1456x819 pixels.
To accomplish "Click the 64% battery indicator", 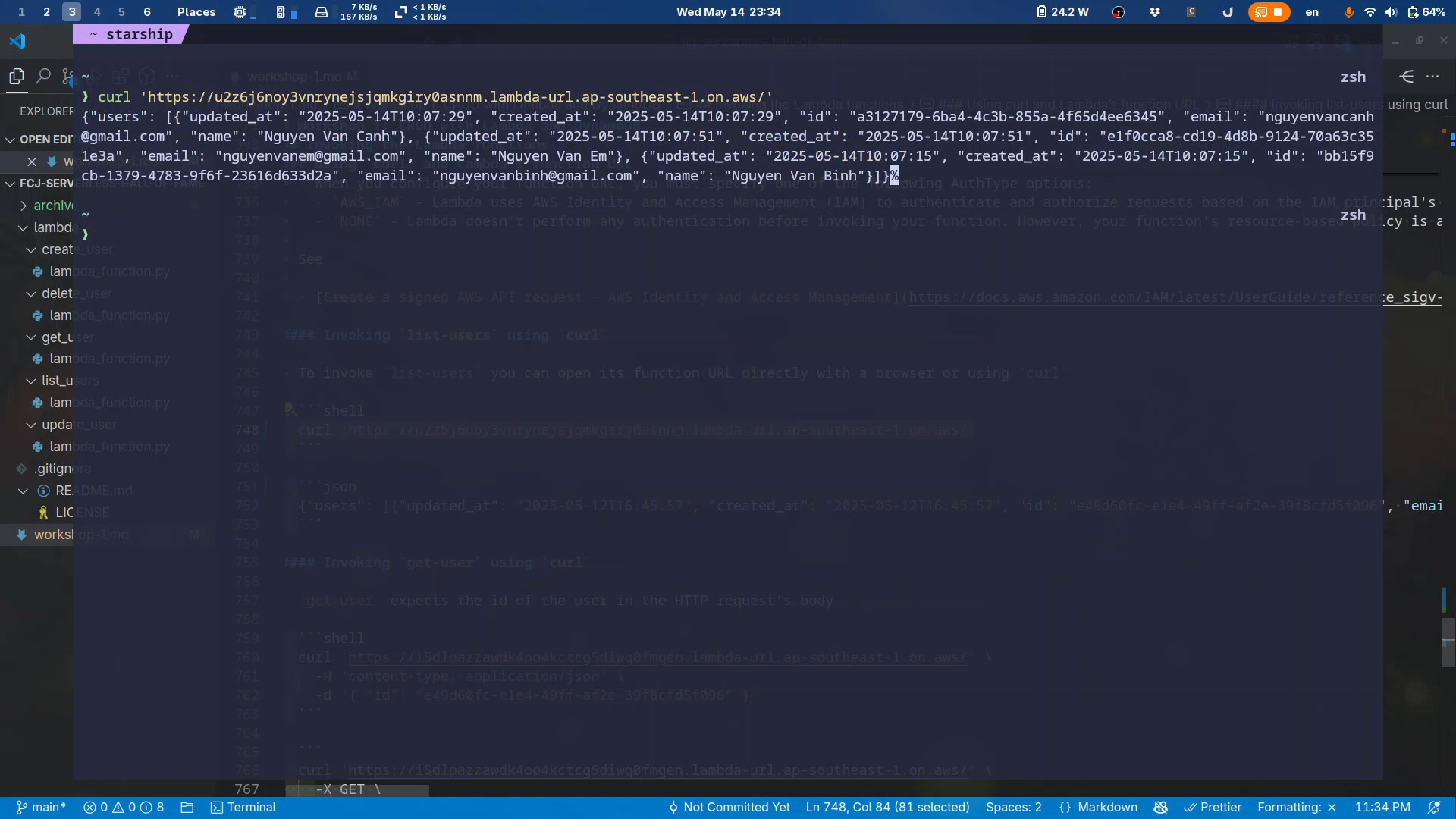I will coord(1426,11).
